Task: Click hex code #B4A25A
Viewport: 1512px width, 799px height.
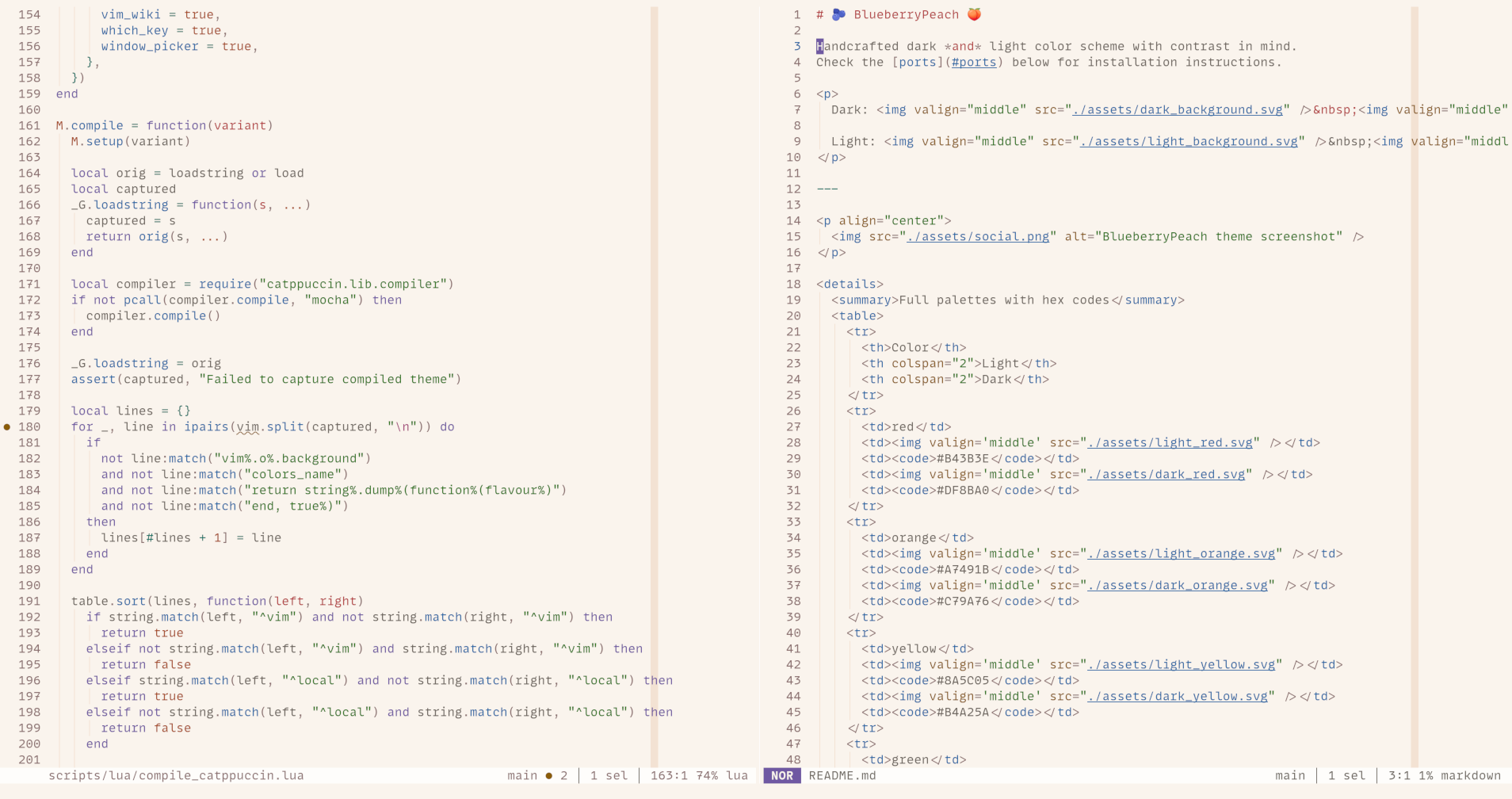Action: tap(963, 712)
